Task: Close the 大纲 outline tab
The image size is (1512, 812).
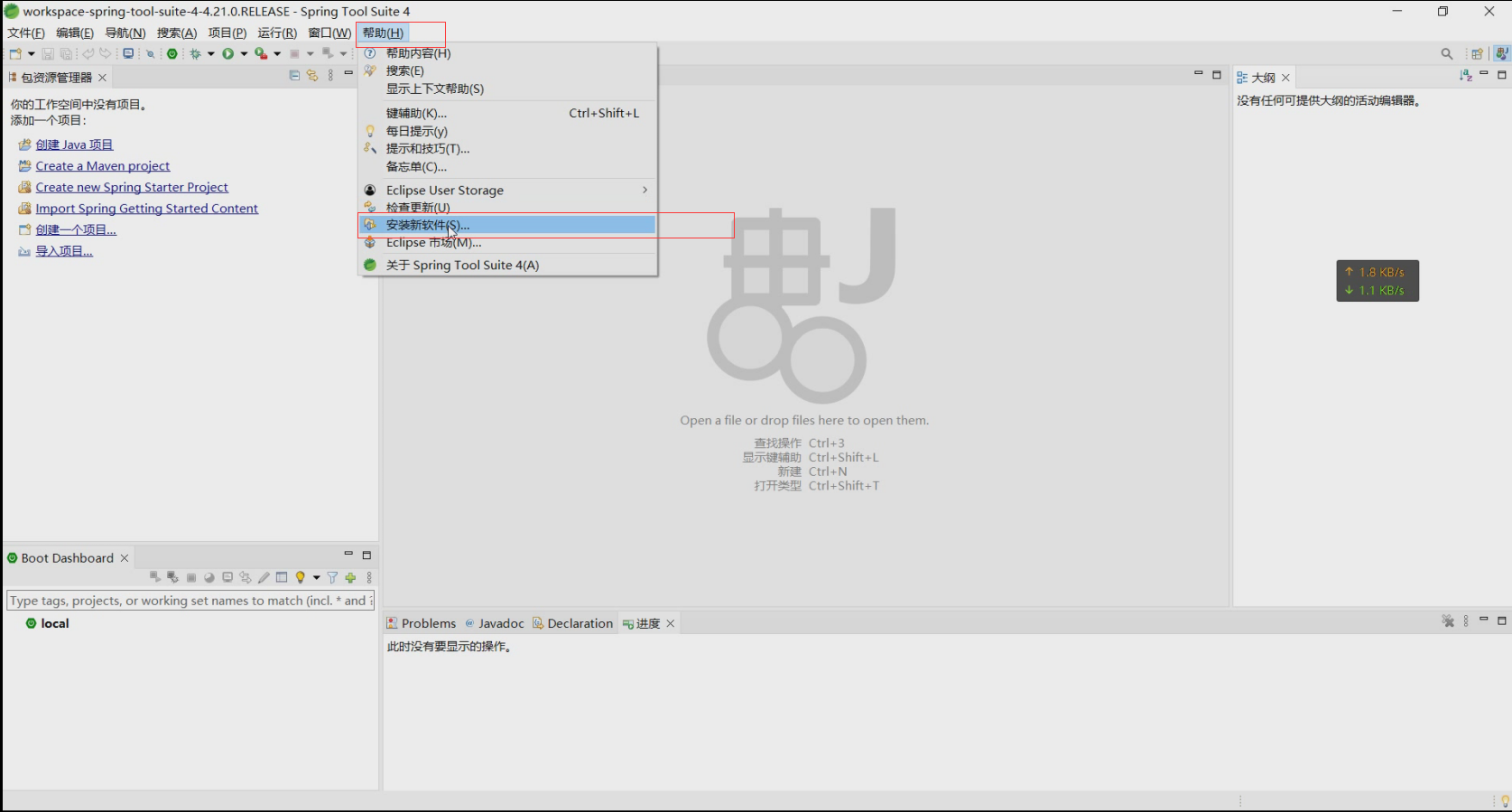Action: point(1285,78)
